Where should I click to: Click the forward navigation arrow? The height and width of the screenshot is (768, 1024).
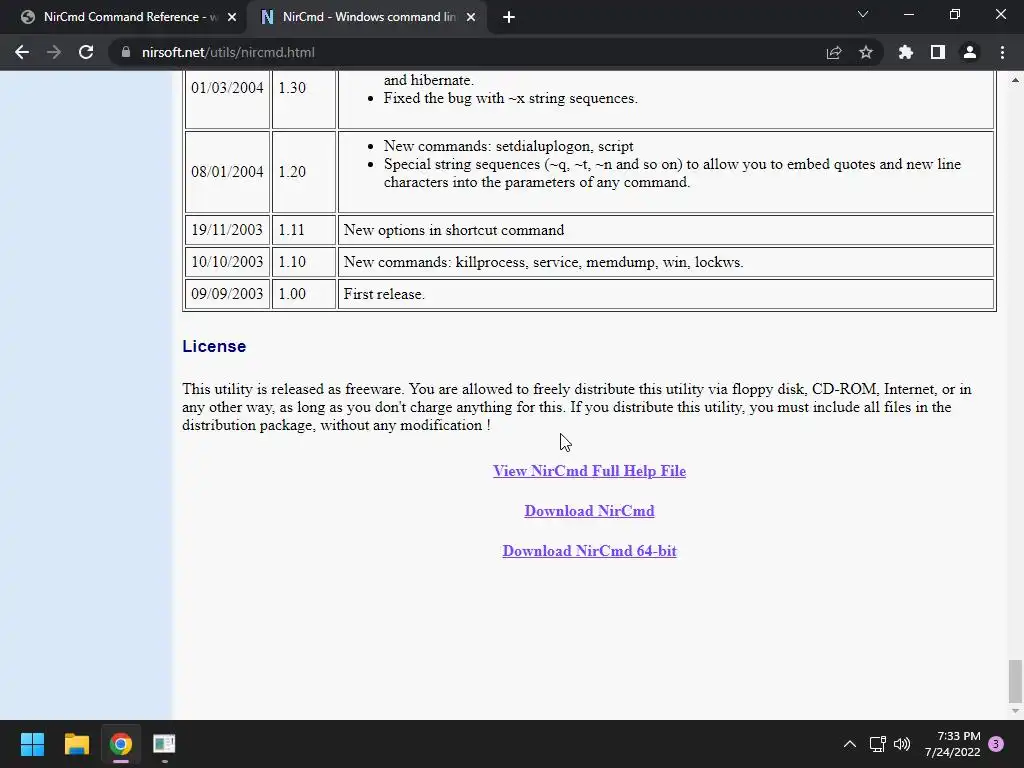[54, 52]
